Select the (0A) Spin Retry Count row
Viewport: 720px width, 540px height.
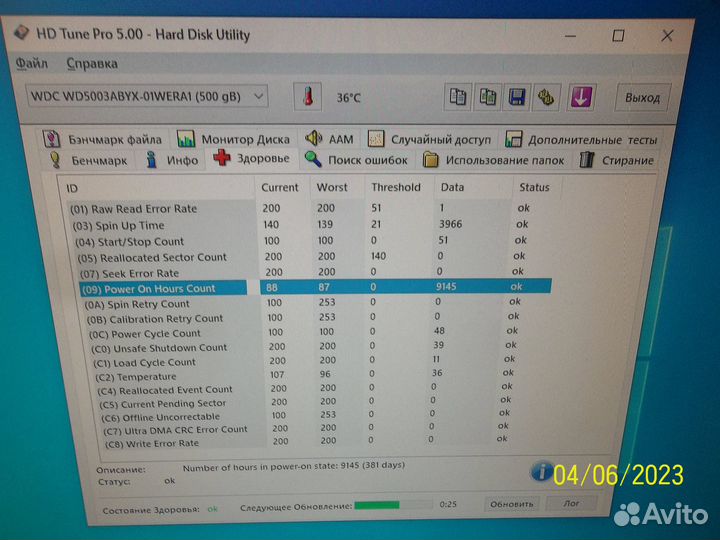click(x=303, y=303)
